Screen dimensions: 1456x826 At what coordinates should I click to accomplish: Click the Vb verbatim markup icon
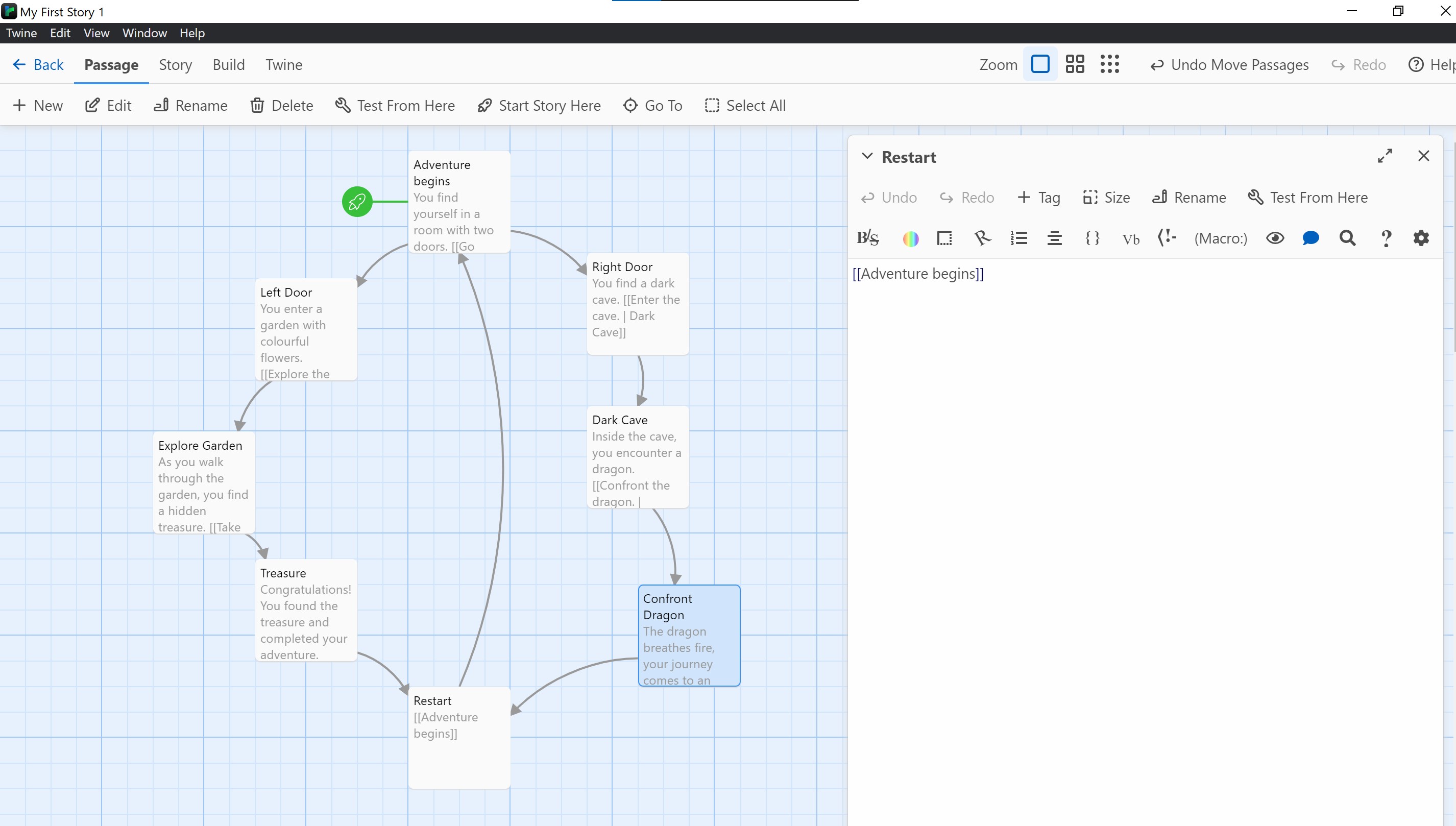tap(1130, 239)
